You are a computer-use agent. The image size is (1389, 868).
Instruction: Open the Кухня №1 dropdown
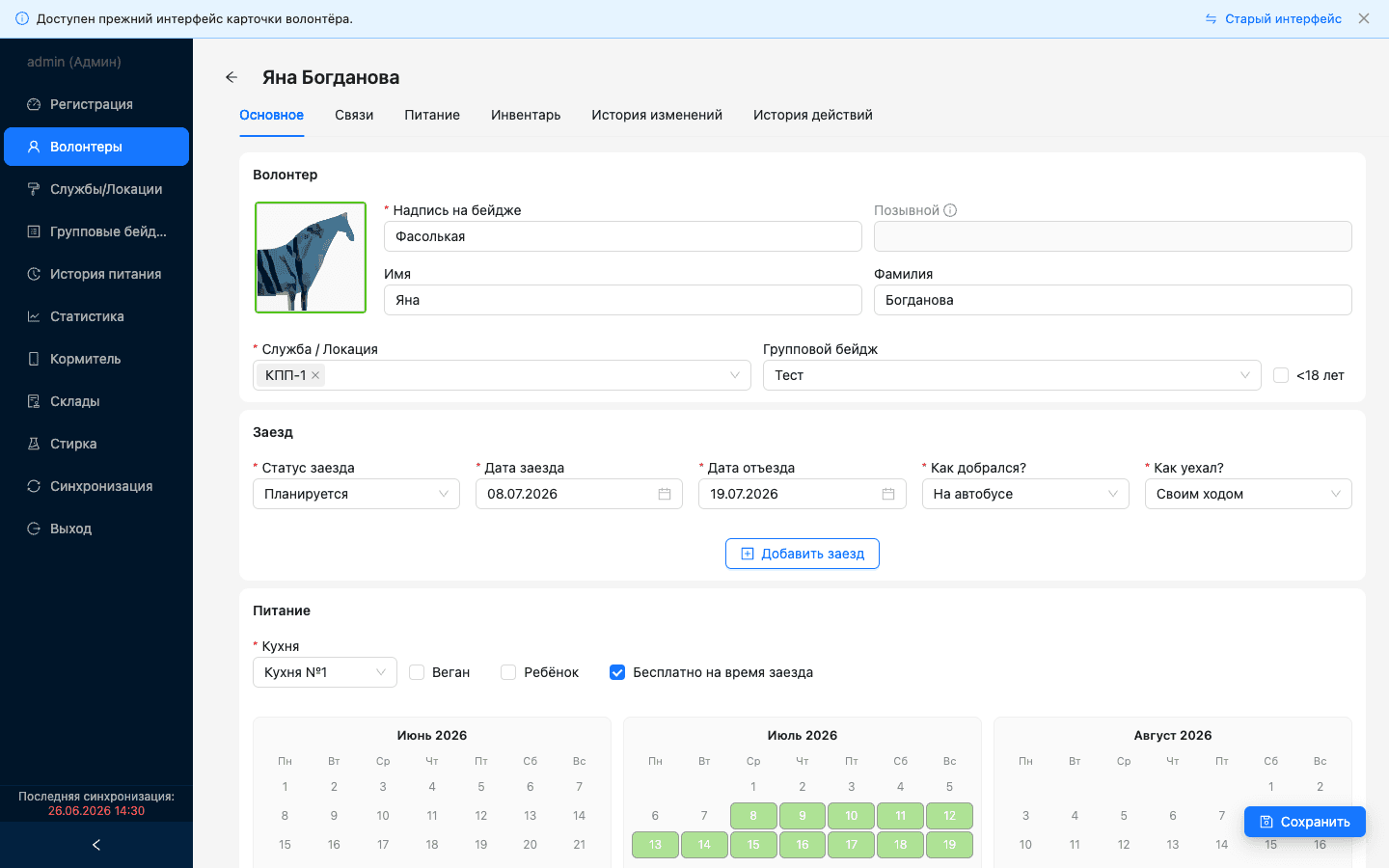pos(324,672)
